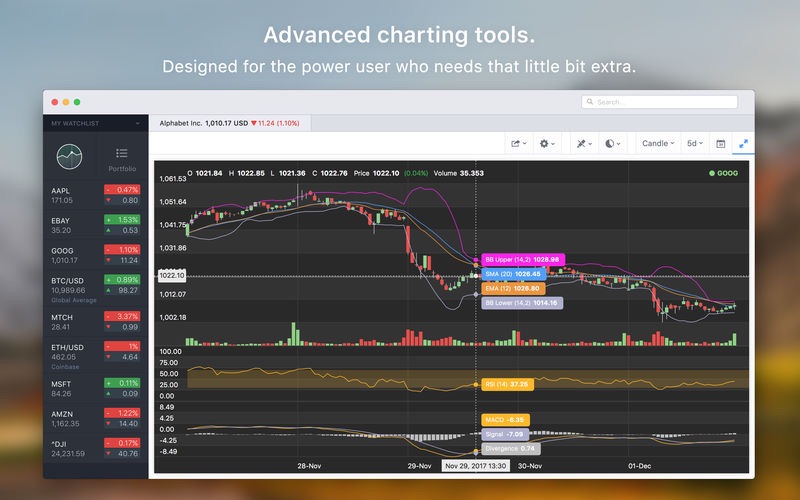Toggle the RSI (14) indicator label
This screenshot has width=800, height=500.
pyautogui.click(x=507, y=384)
